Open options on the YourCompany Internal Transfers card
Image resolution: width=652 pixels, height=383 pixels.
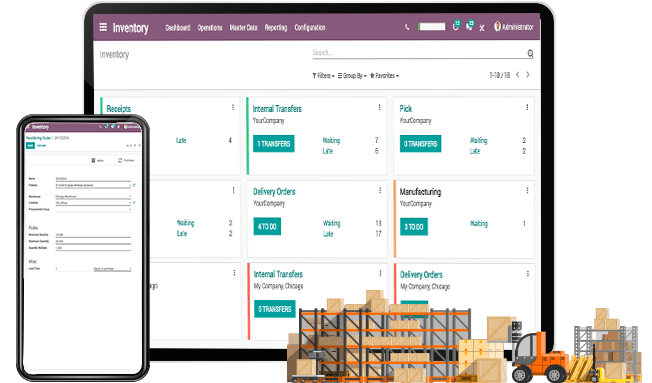point(379,107)
